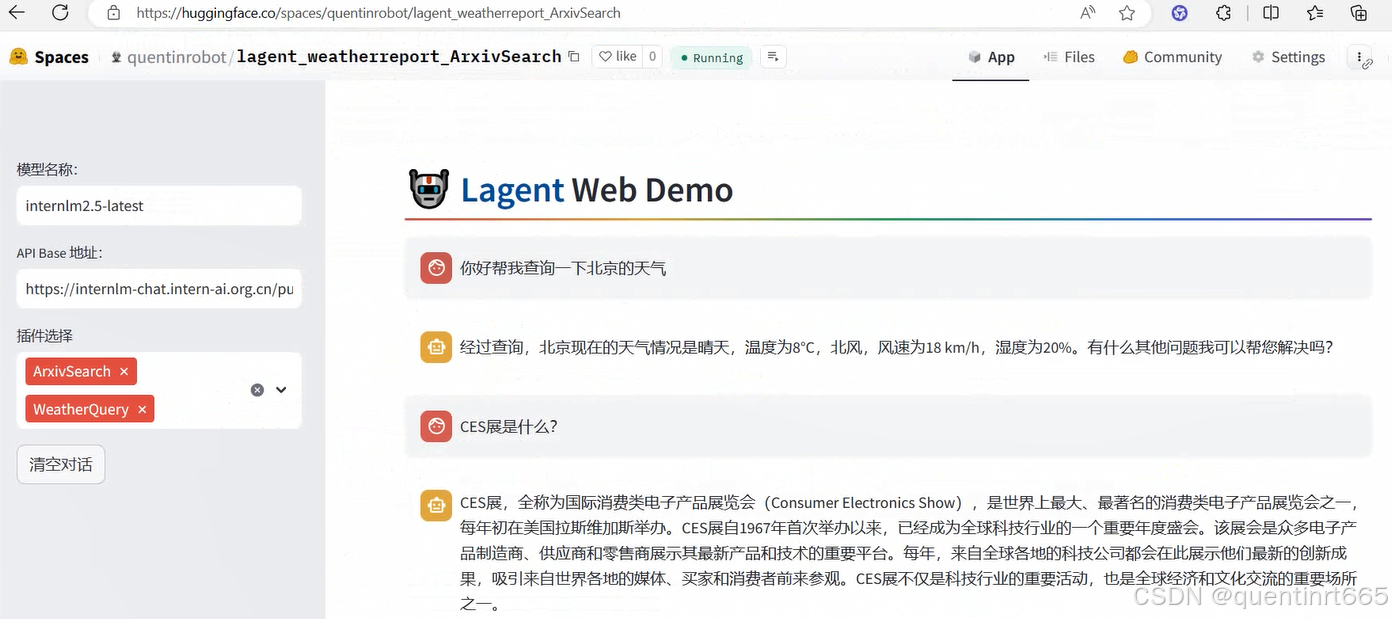Click the ArxivSearch tag text
Image resolution: width=1392 pixels, height=619 pixels.
72,371
